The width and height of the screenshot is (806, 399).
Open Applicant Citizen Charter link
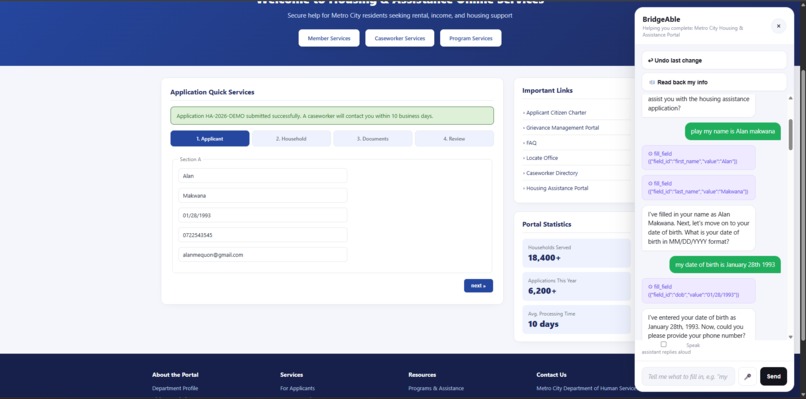555,113
